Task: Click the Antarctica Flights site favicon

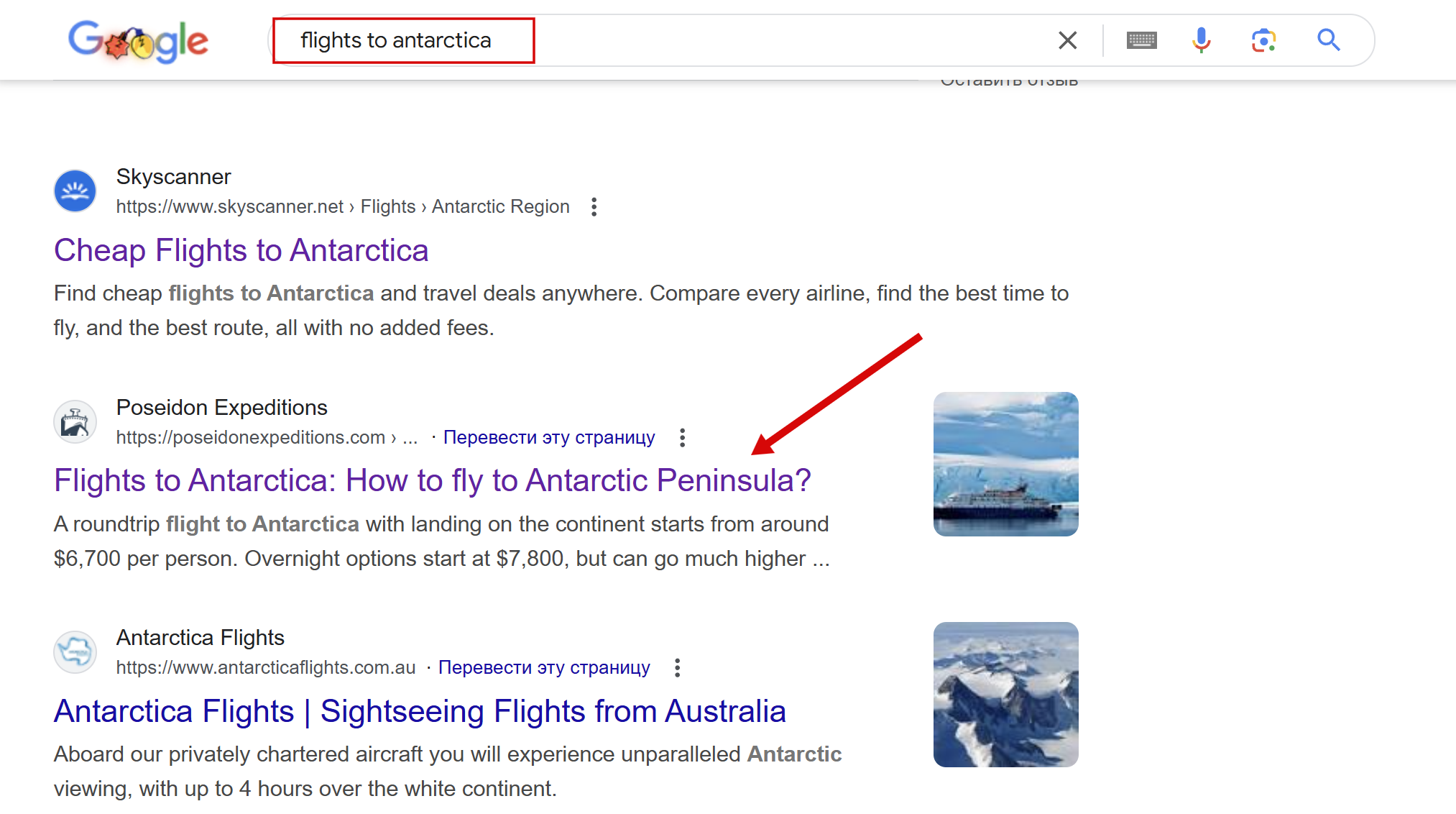Action: tap(75, 652)
